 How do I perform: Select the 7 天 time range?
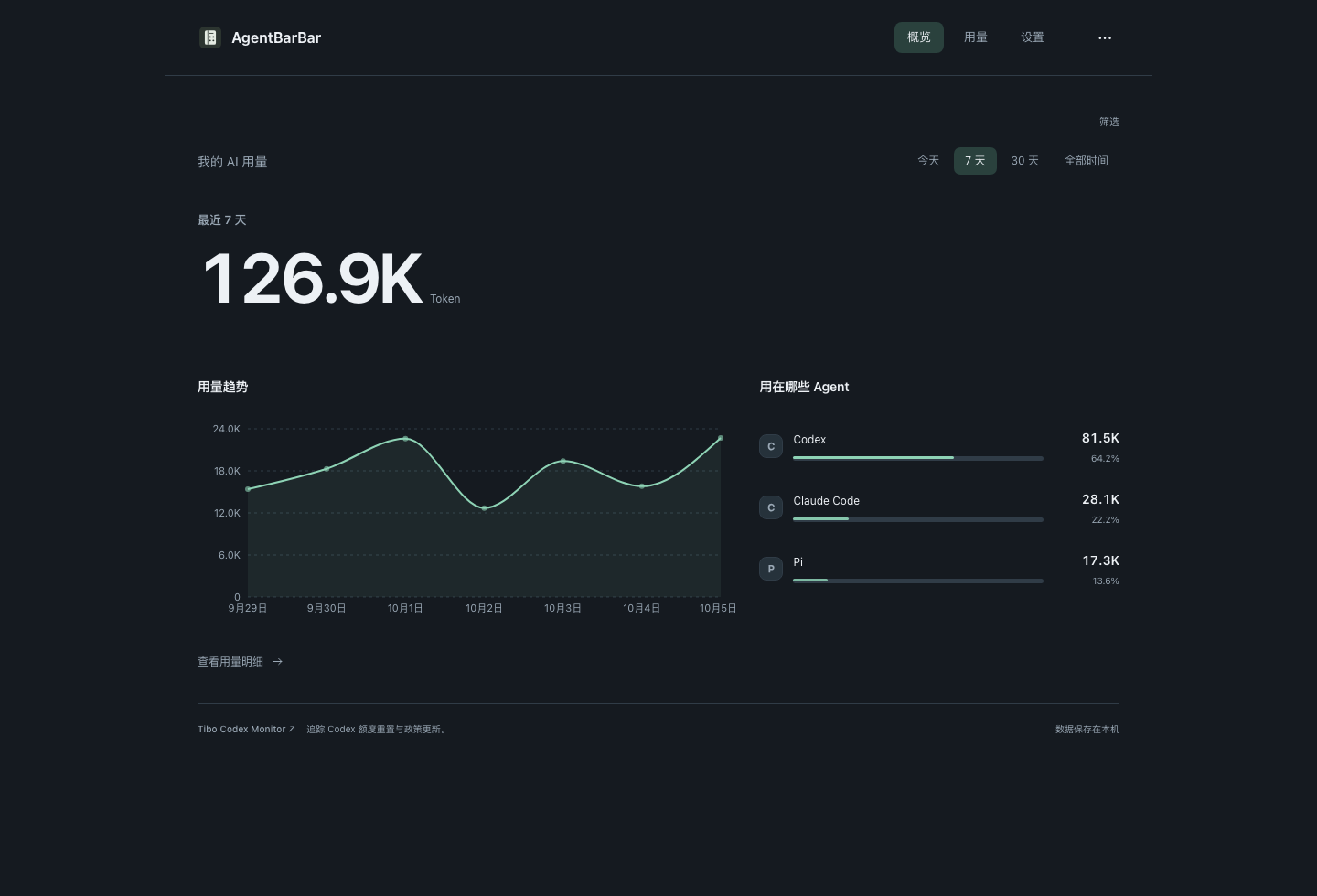975,161
